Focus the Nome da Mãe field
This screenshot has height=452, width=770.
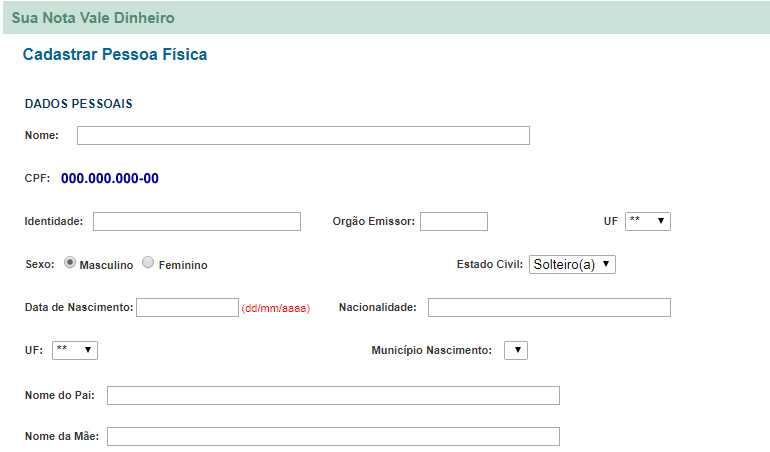pos(333,436)
